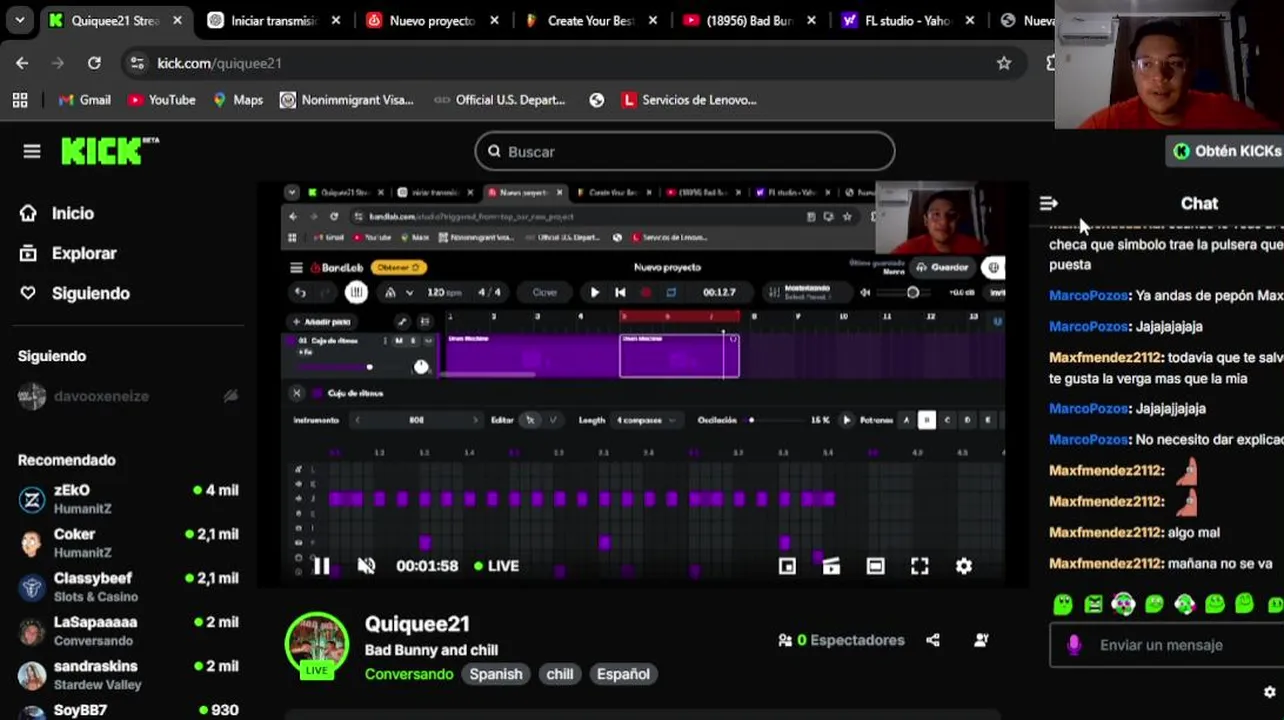
Task: Toggle theater mode in the player
Action: 875,566
